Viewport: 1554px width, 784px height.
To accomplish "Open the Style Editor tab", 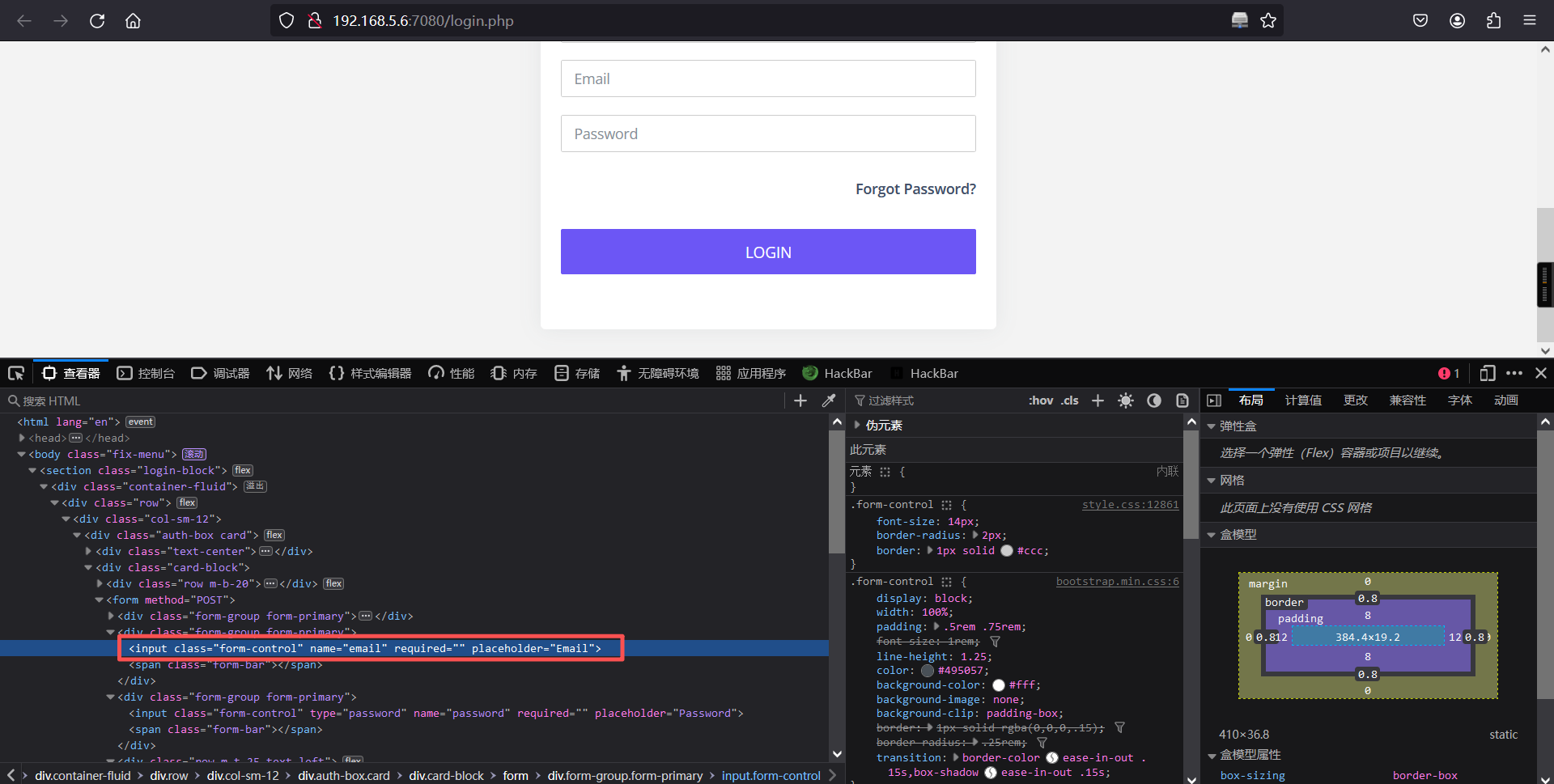I will click(x=370, y=373).
